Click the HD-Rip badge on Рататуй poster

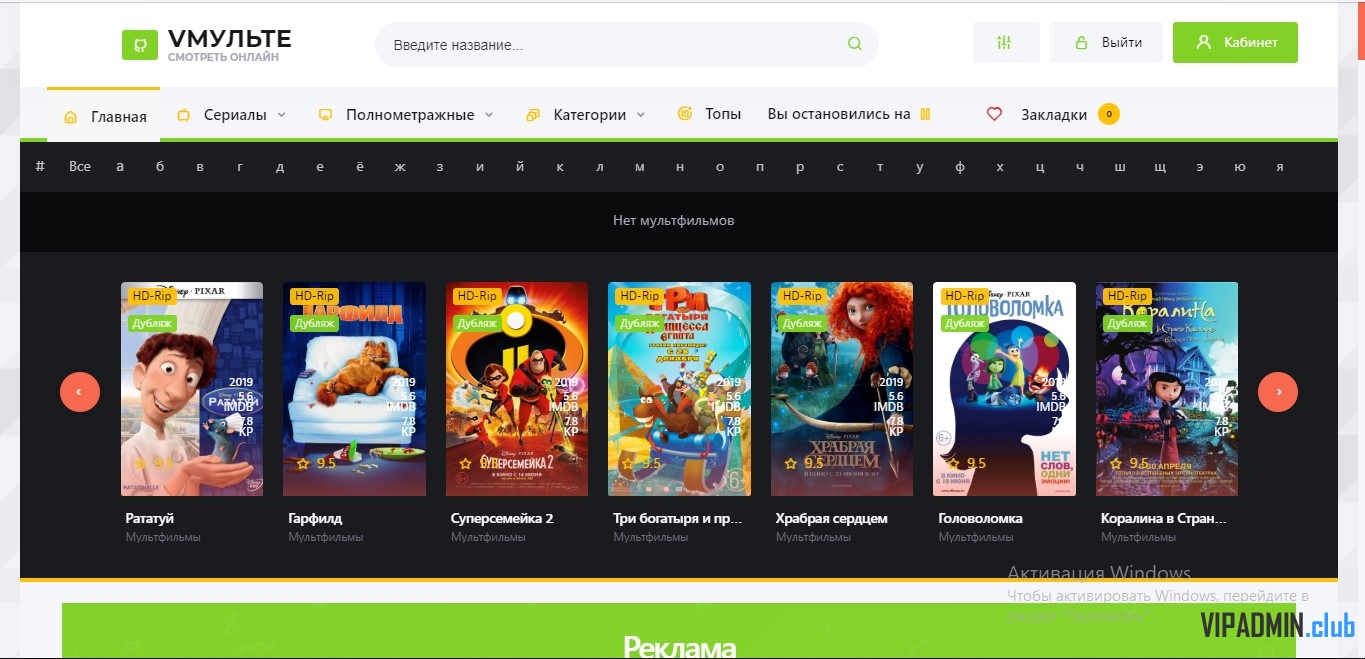pyautogui.click(x=152, y=296)
